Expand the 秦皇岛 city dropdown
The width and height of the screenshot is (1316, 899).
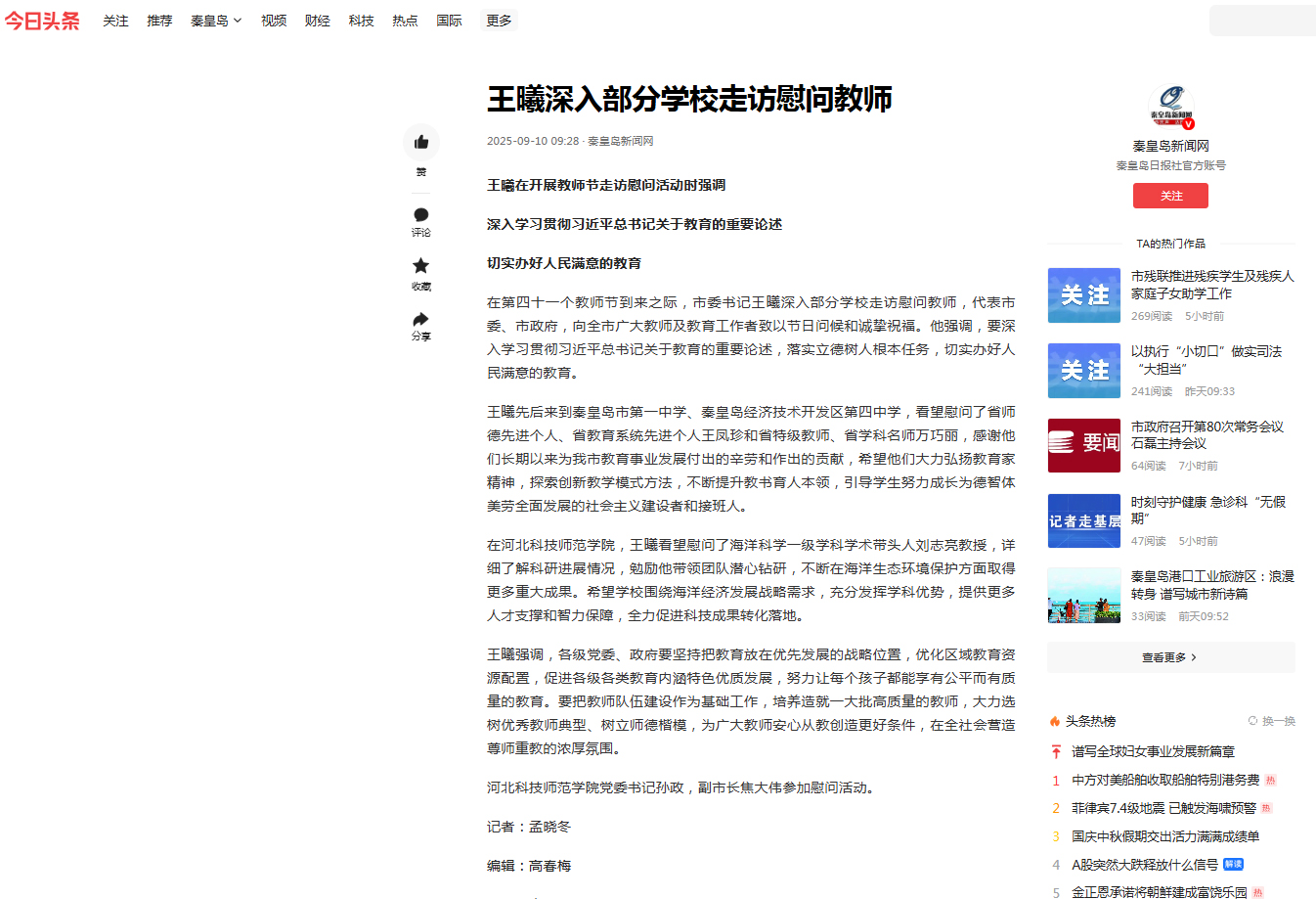point(216,21)
